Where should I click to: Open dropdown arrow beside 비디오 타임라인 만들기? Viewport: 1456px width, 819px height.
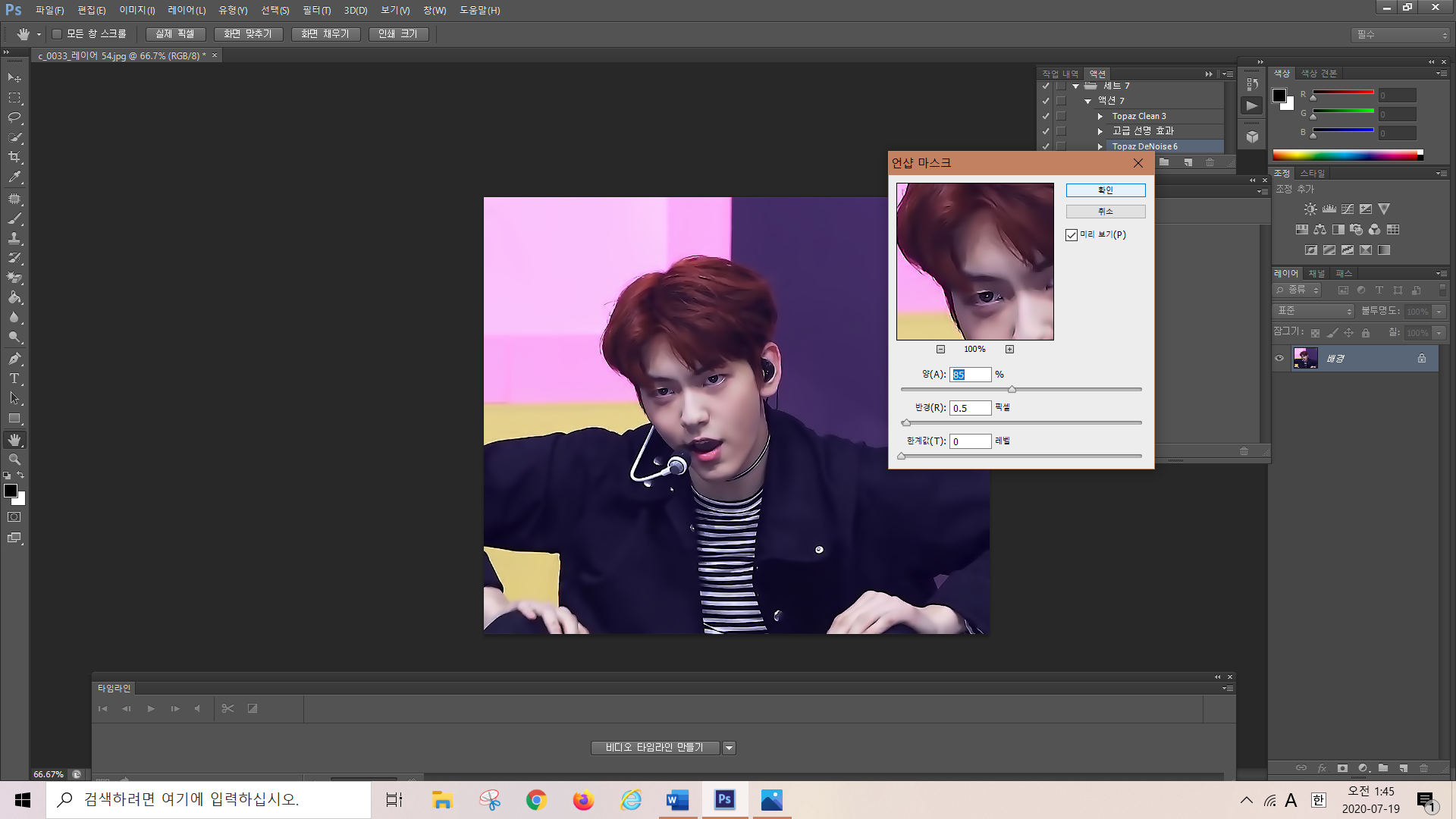729,748
